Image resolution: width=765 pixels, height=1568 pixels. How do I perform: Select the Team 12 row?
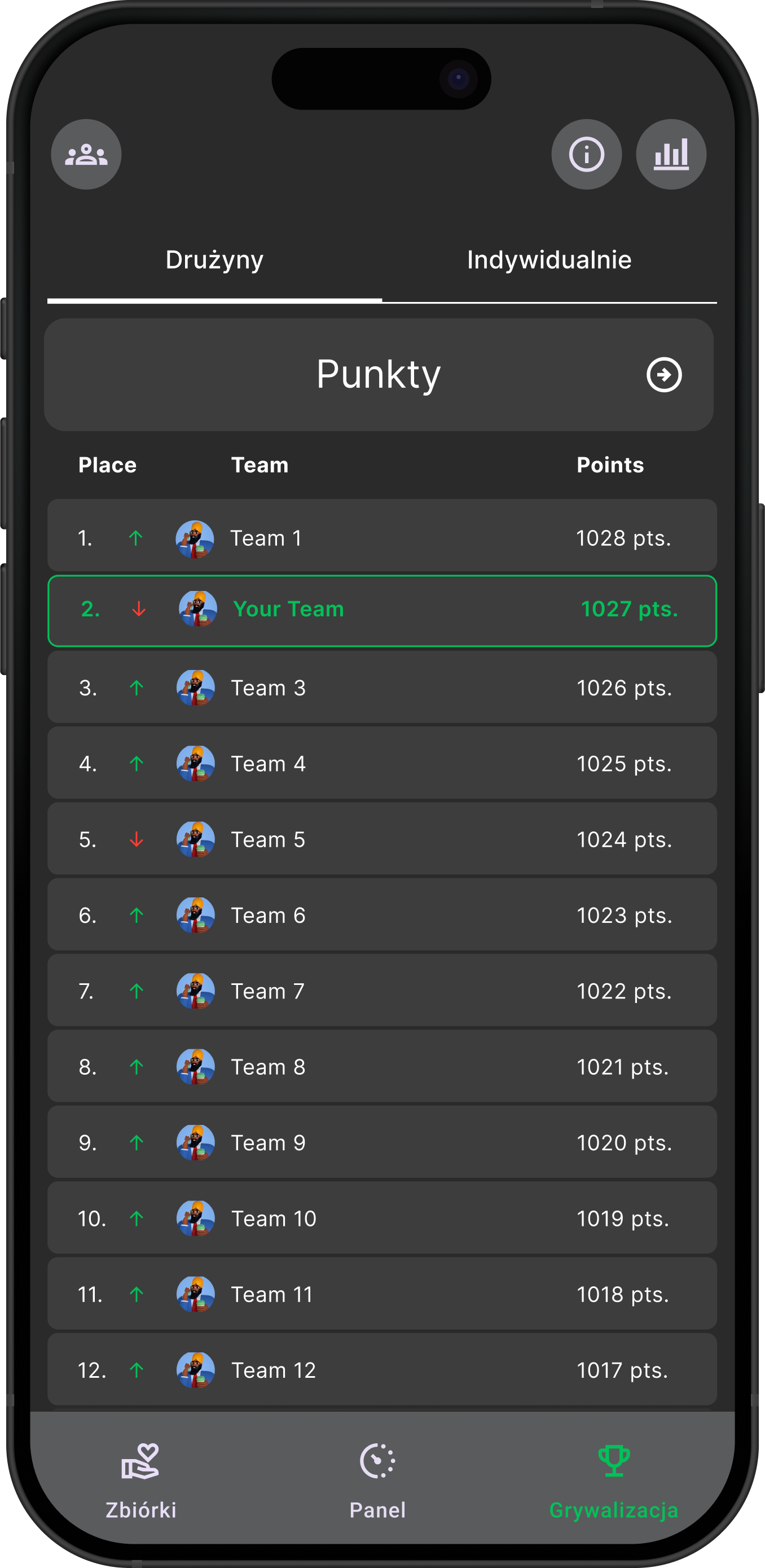[382, 1369]
